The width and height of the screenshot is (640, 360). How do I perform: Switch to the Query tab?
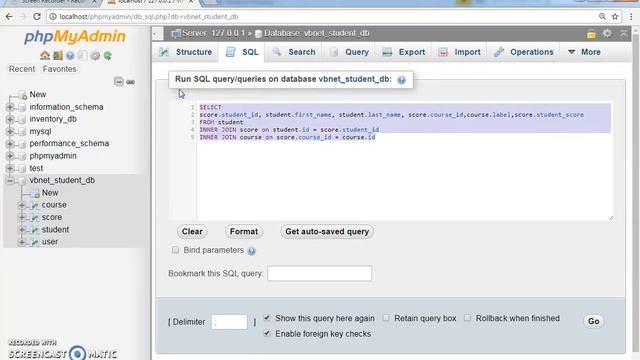coord(349,52)
